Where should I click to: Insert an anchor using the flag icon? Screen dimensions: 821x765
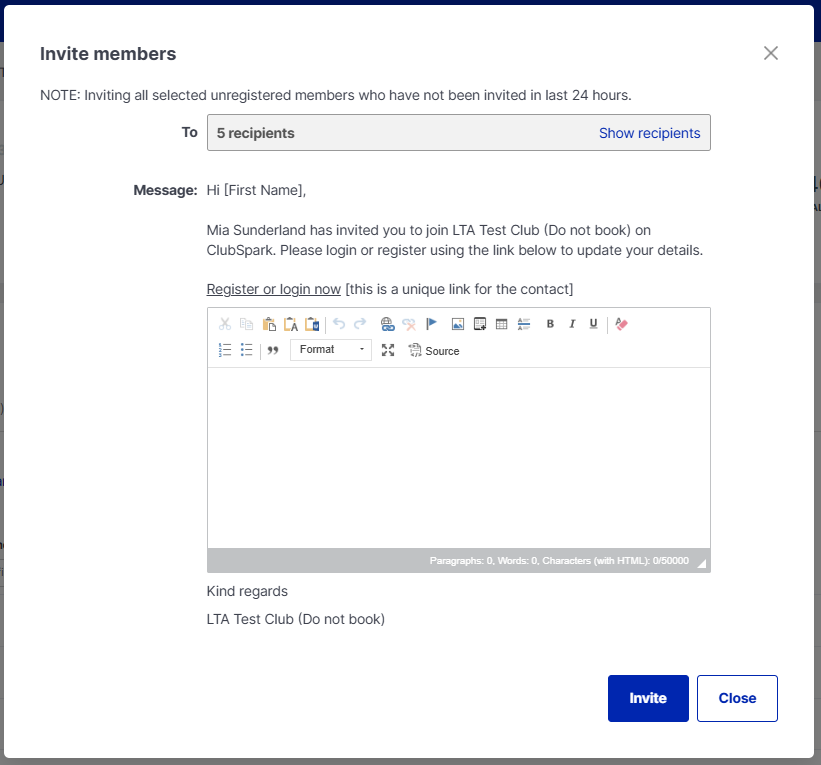(x=432, y=324)
